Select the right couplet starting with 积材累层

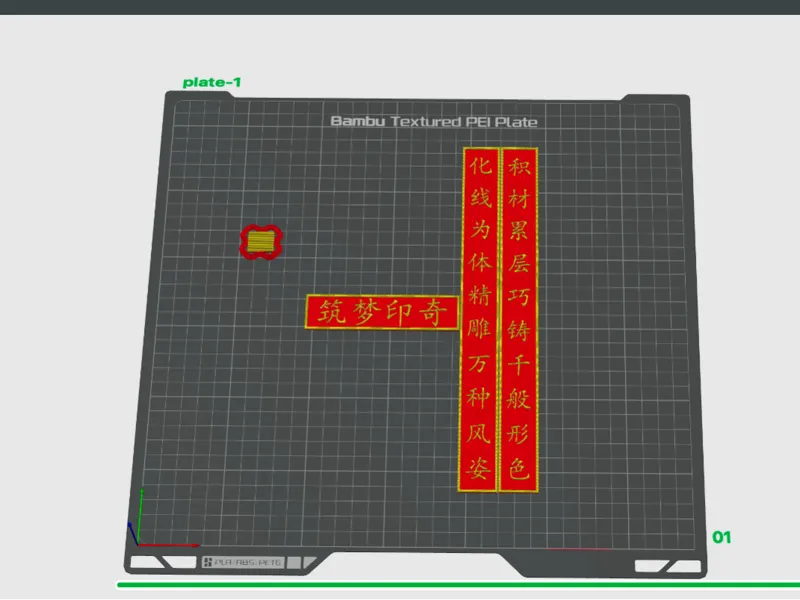tap(519, 320)
